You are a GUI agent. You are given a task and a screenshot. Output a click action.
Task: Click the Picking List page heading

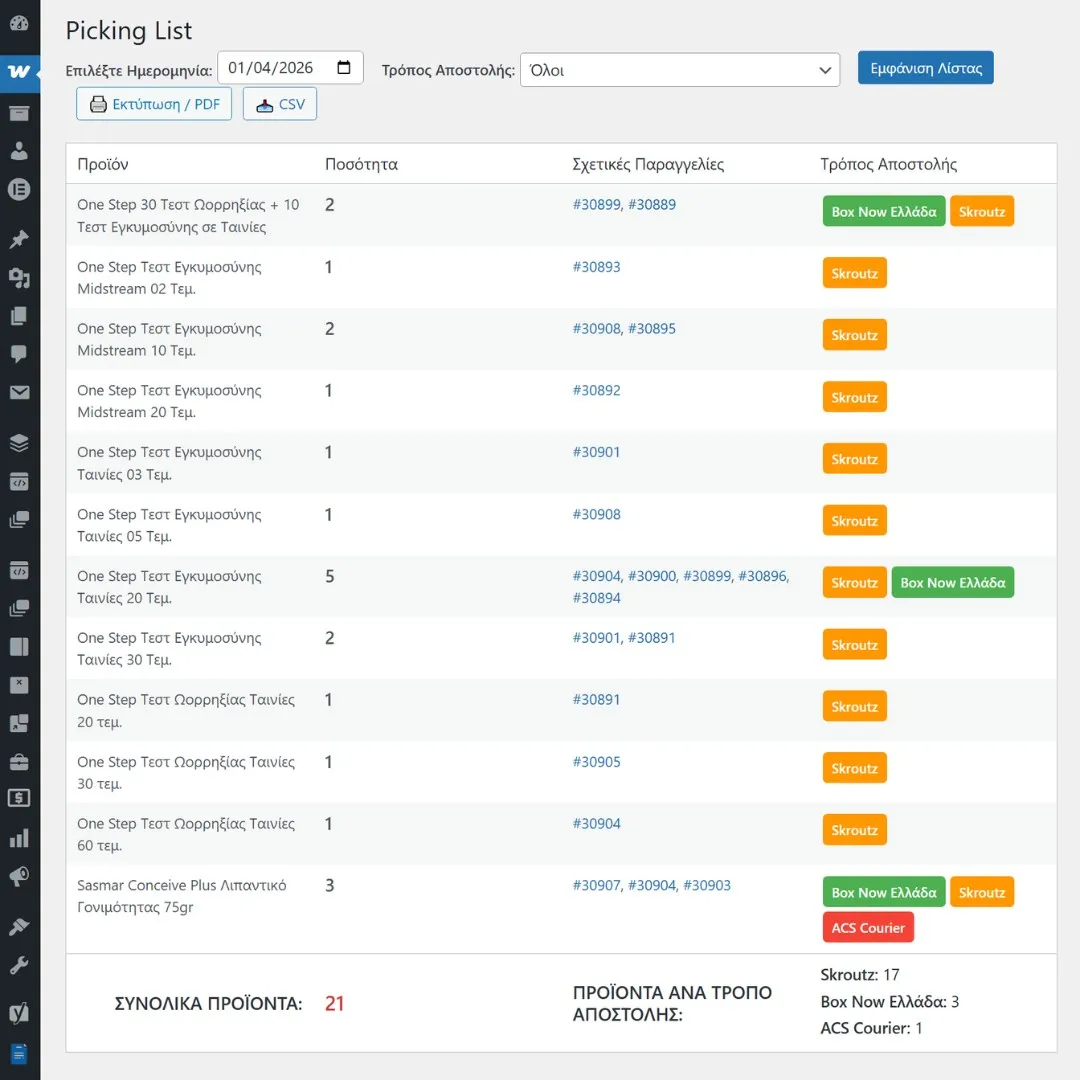129,30
